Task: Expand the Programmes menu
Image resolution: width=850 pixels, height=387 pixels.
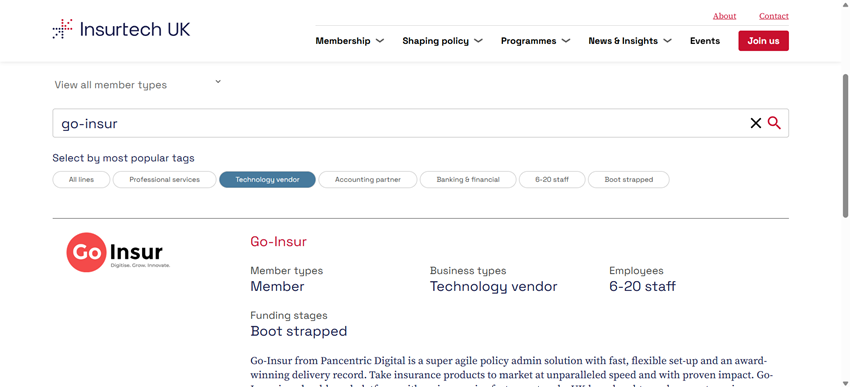Action: pos(536,41)
